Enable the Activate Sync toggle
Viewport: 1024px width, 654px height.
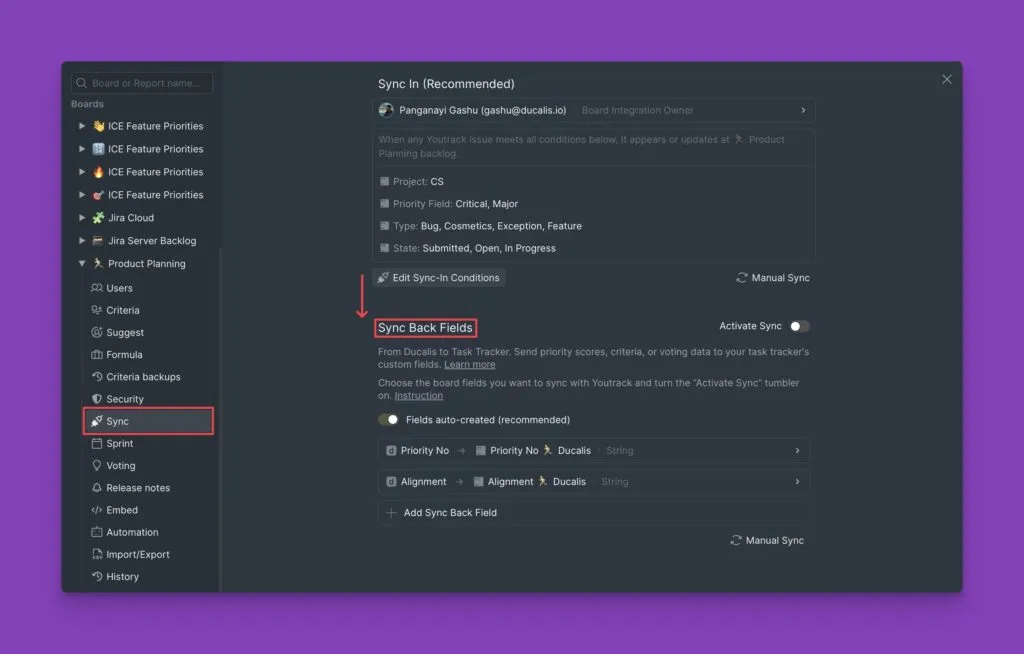(x=799, y=326)
